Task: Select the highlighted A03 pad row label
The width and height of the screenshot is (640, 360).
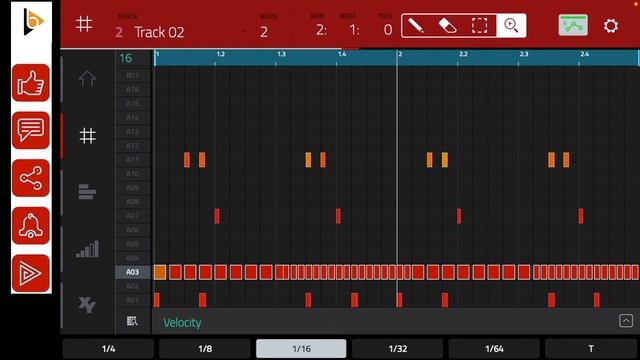Action: tap(133, 272)
